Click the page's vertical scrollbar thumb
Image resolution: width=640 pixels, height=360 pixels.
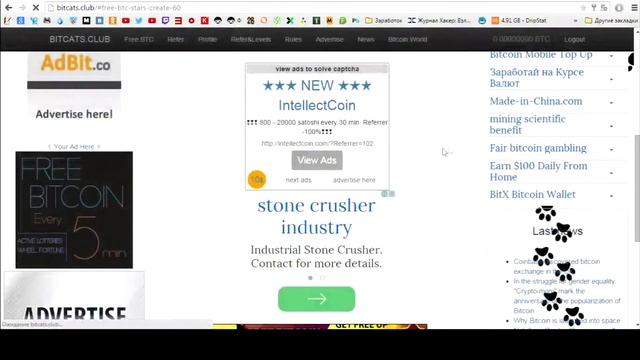click(637, 188)
